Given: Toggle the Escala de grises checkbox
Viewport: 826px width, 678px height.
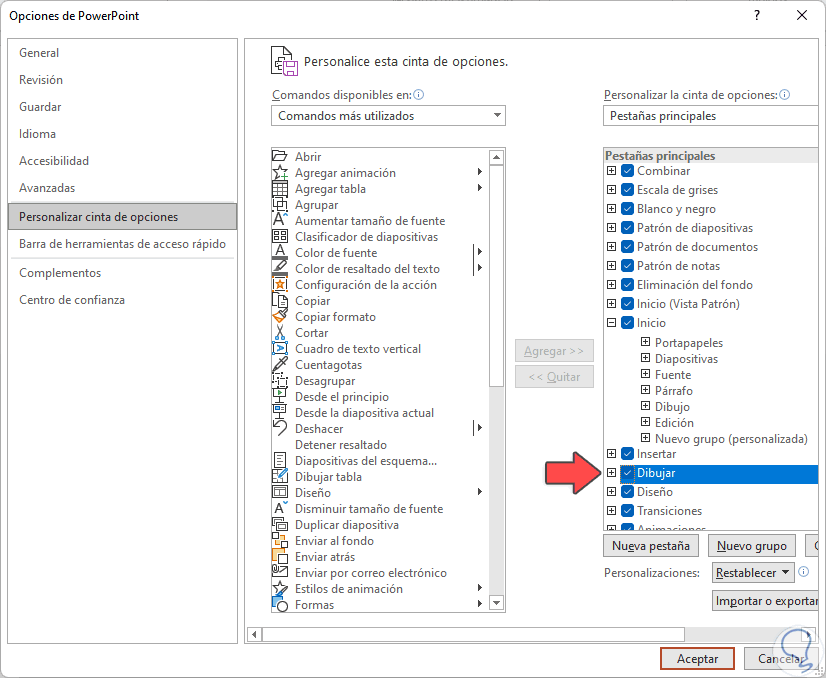Looking at the screenshot, I should pos(627,190).
